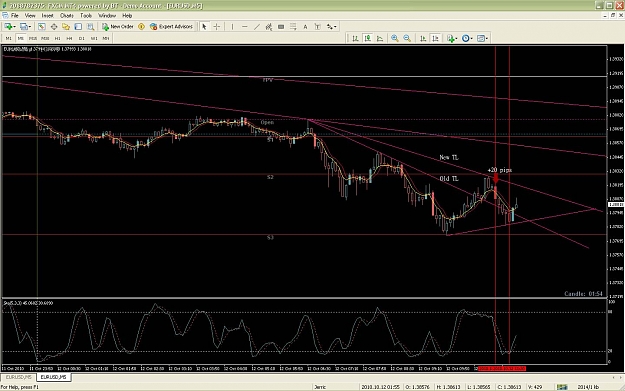Select the Text Label 'T' tool

point(317,27)
